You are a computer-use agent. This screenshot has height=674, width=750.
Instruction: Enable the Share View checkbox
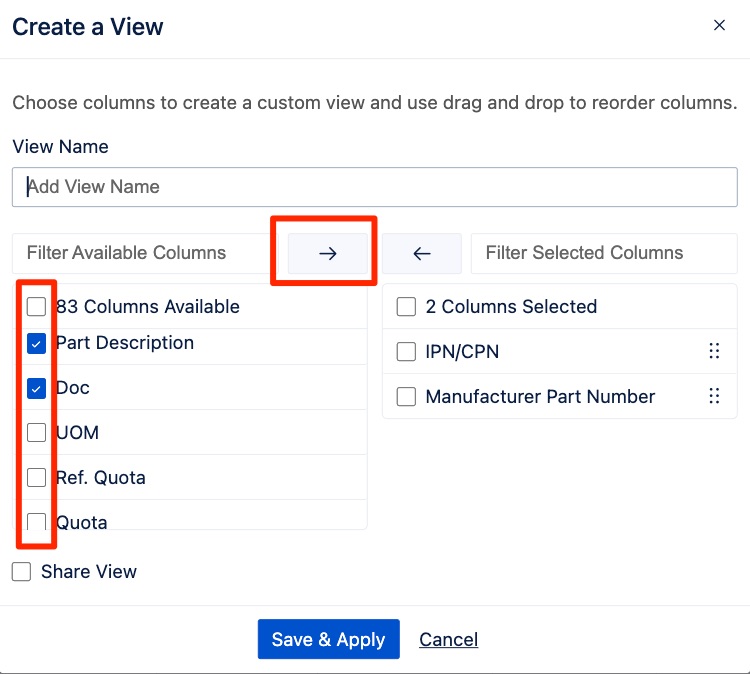[22, 572]
